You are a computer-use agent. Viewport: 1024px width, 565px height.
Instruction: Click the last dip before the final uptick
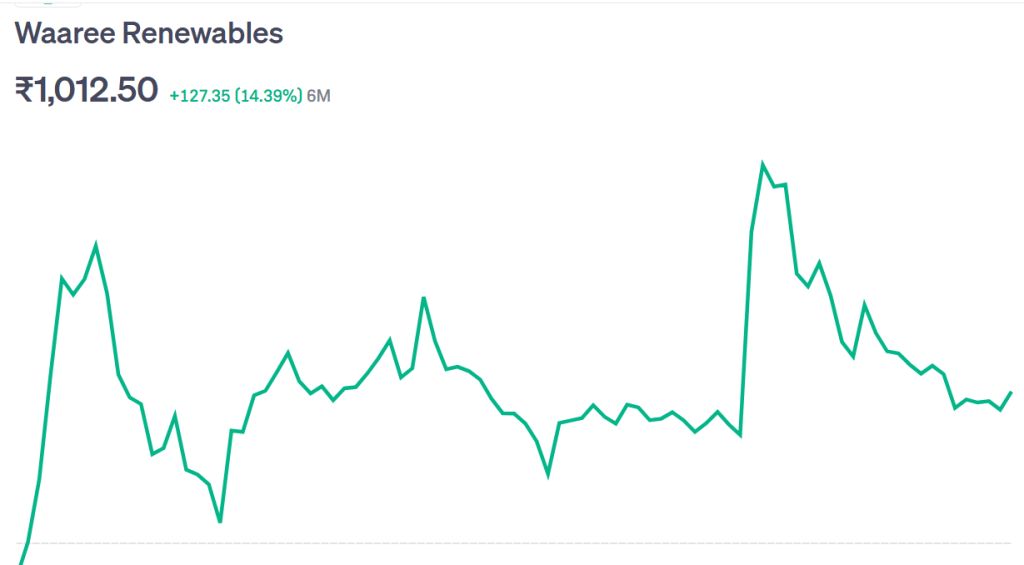(x=1000, y=410)
